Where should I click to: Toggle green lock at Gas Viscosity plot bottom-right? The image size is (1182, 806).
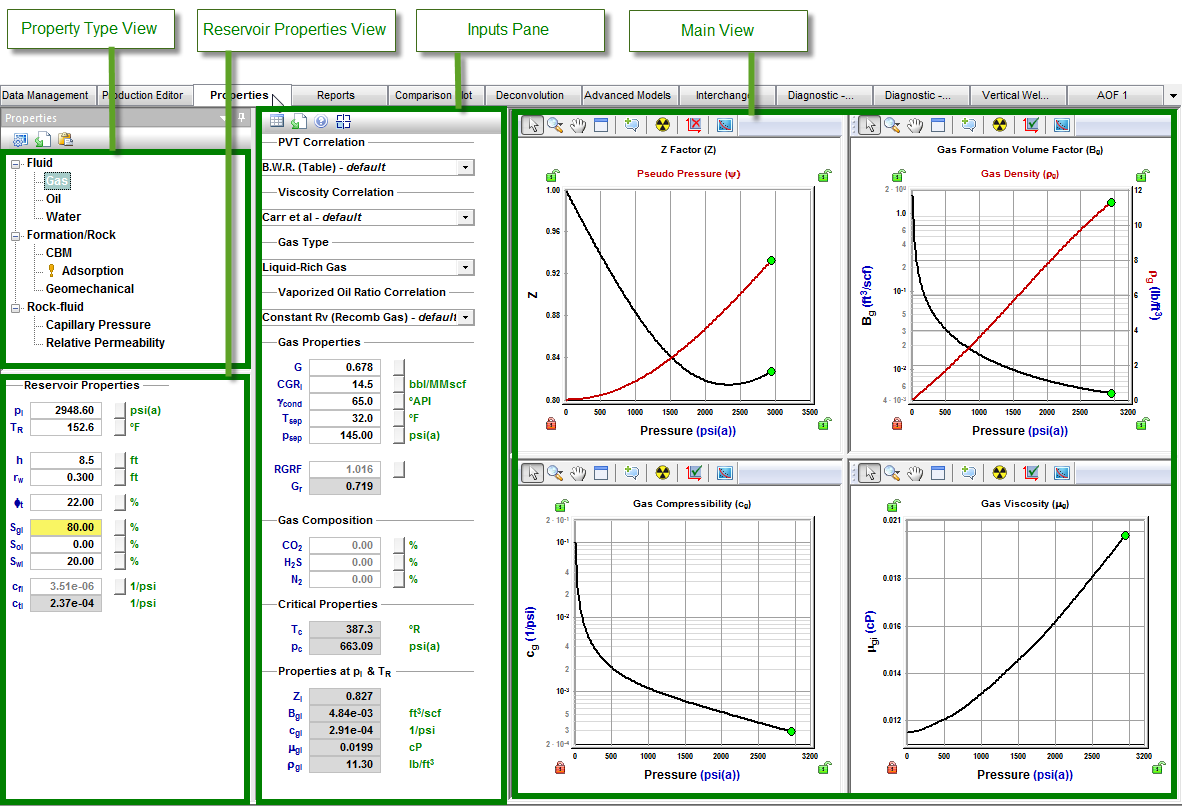coord(1157,768)
